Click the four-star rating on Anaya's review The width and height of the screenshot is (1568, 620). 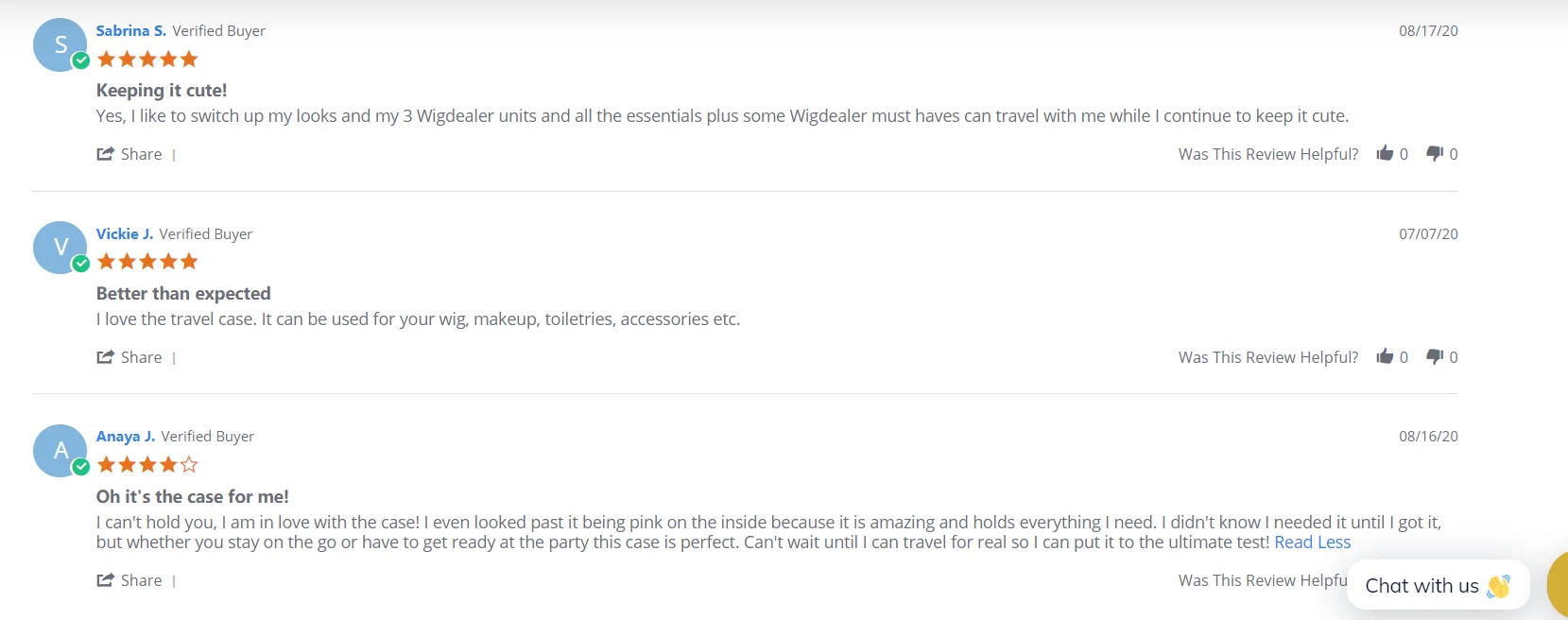point(147,465)
